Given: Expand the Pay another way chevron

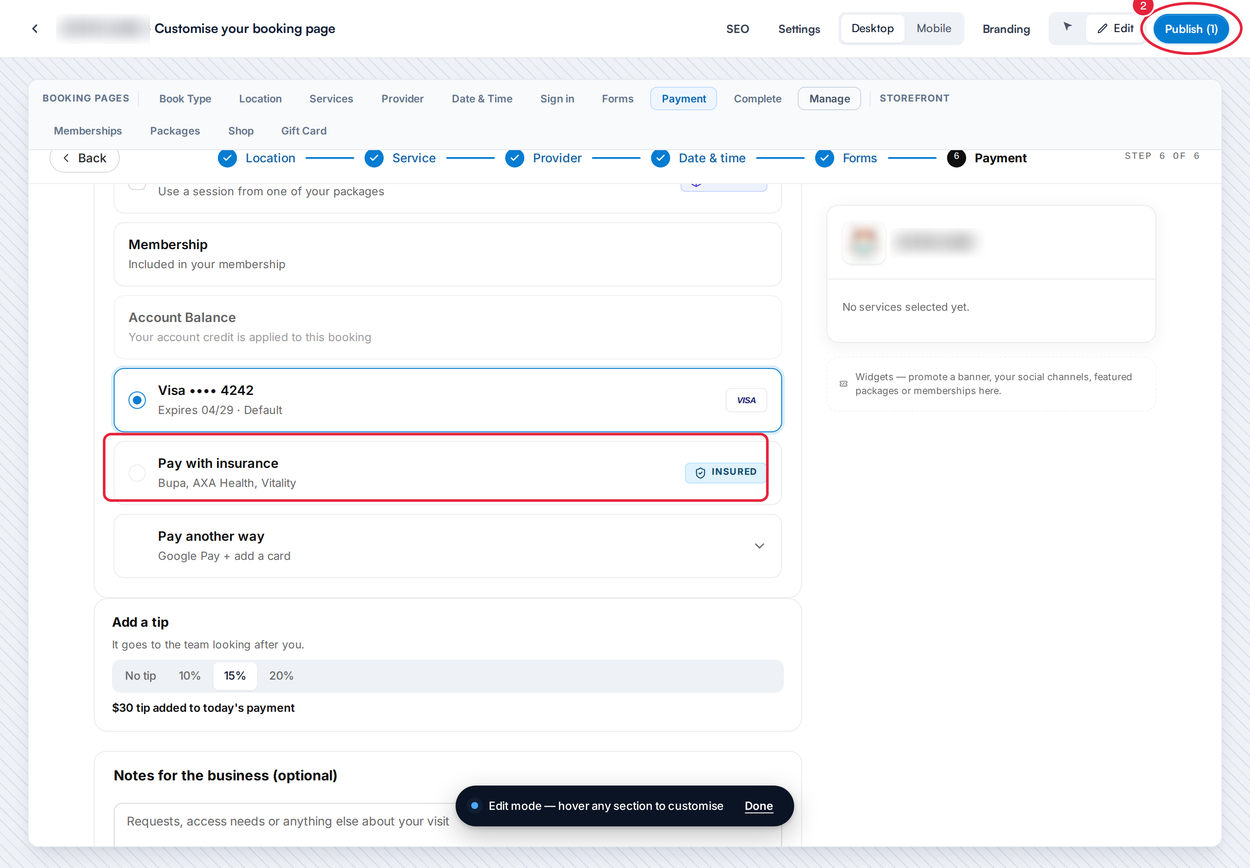Looking at the screenshot, I should (759, 546).
